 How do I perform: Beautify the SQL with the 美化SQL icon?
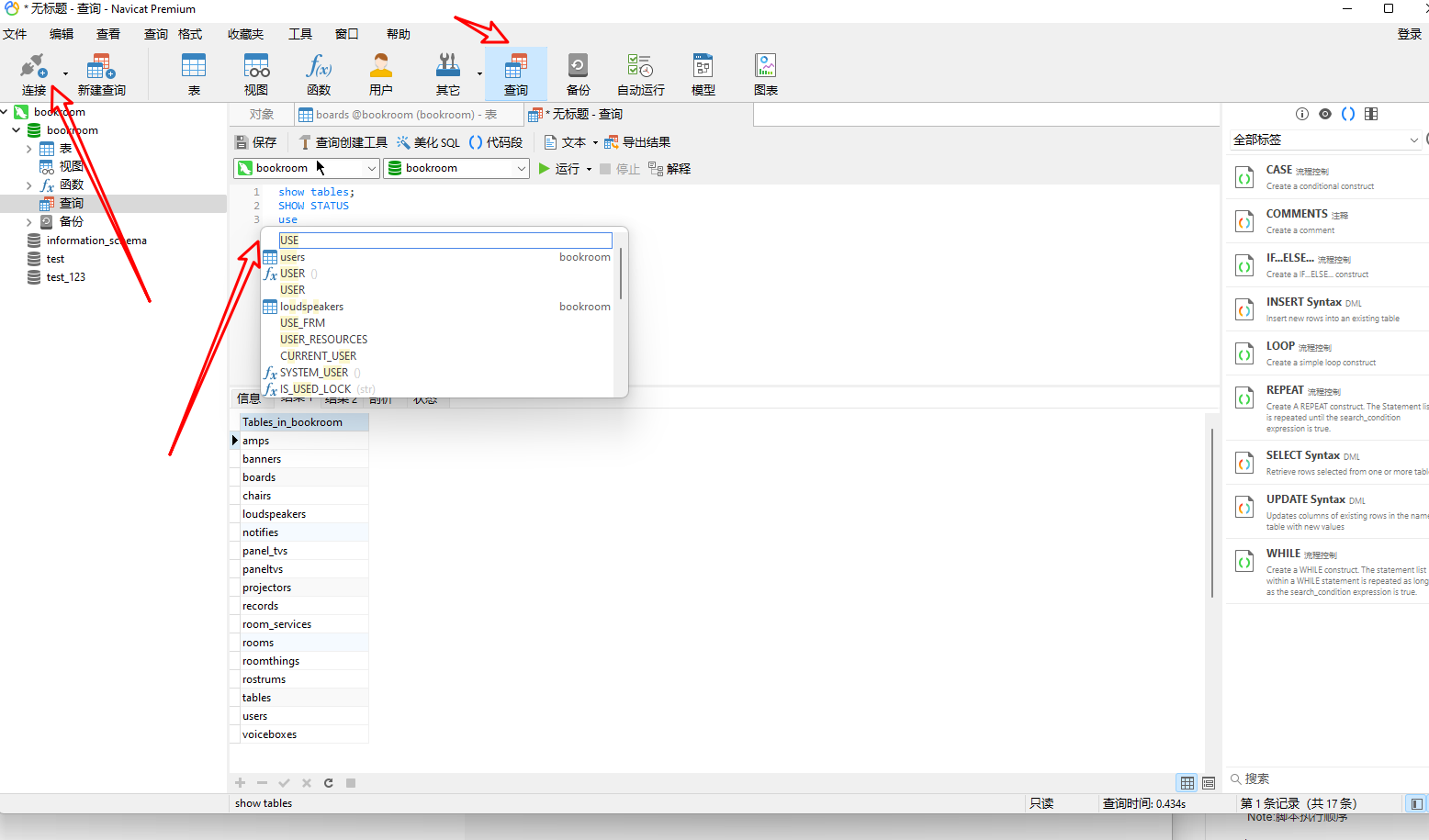point(426,141)
